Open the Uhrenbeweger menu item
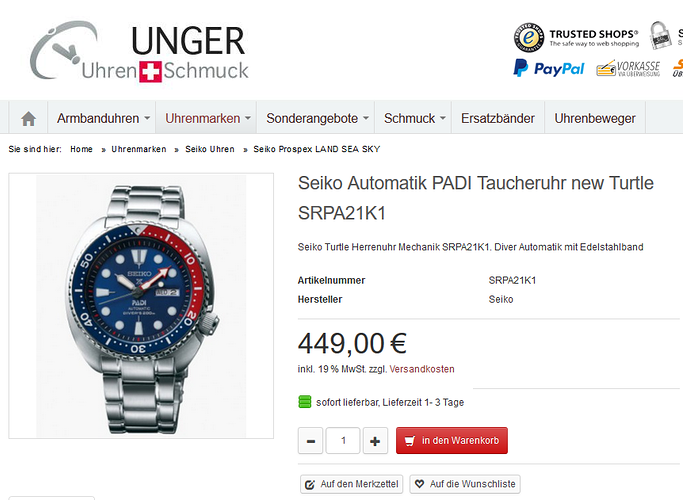683x500 pixels. coord(595,118)
